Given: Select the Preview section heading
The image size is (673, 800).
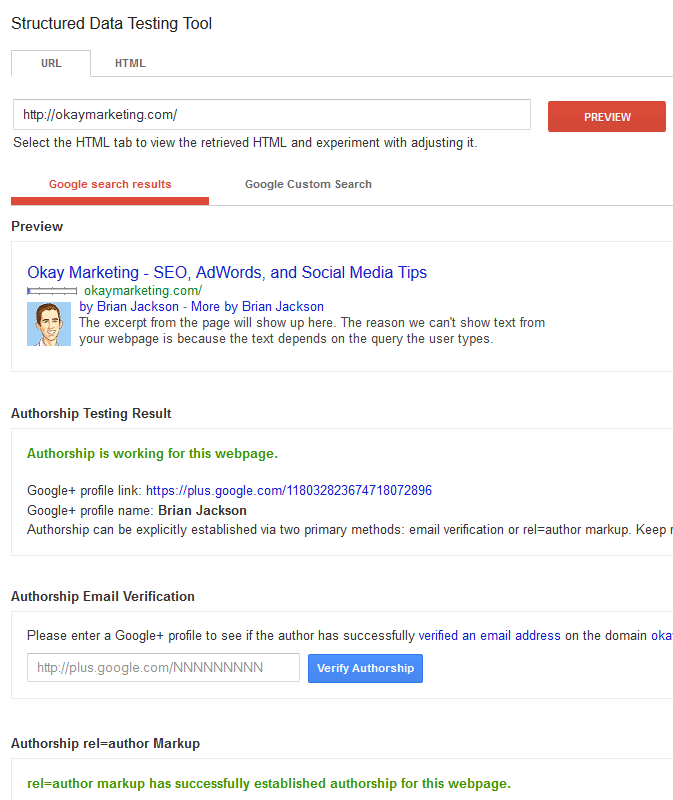Looking at the screenshot, I should [37, 227].
